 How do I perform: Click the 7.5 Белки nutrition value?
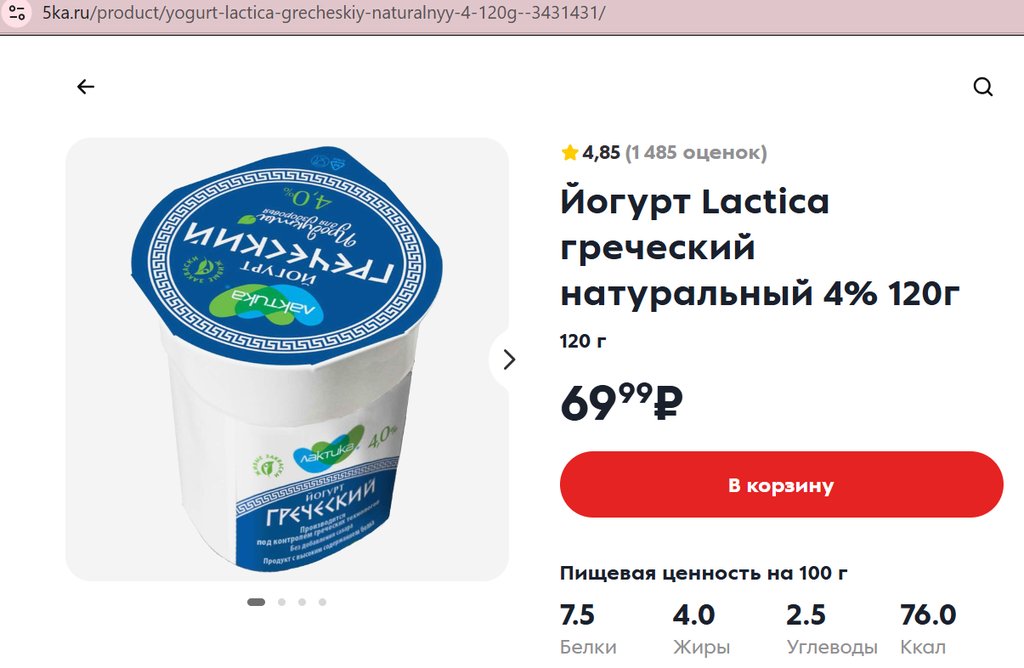point(588,629)
